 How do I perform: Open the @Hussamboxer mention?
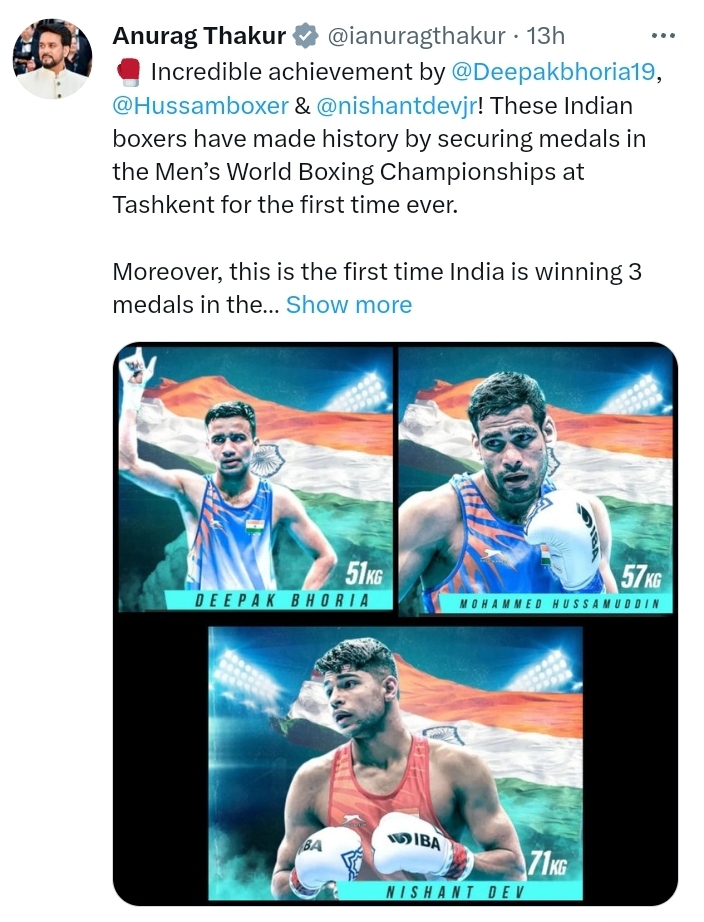[x=201, y=106]
